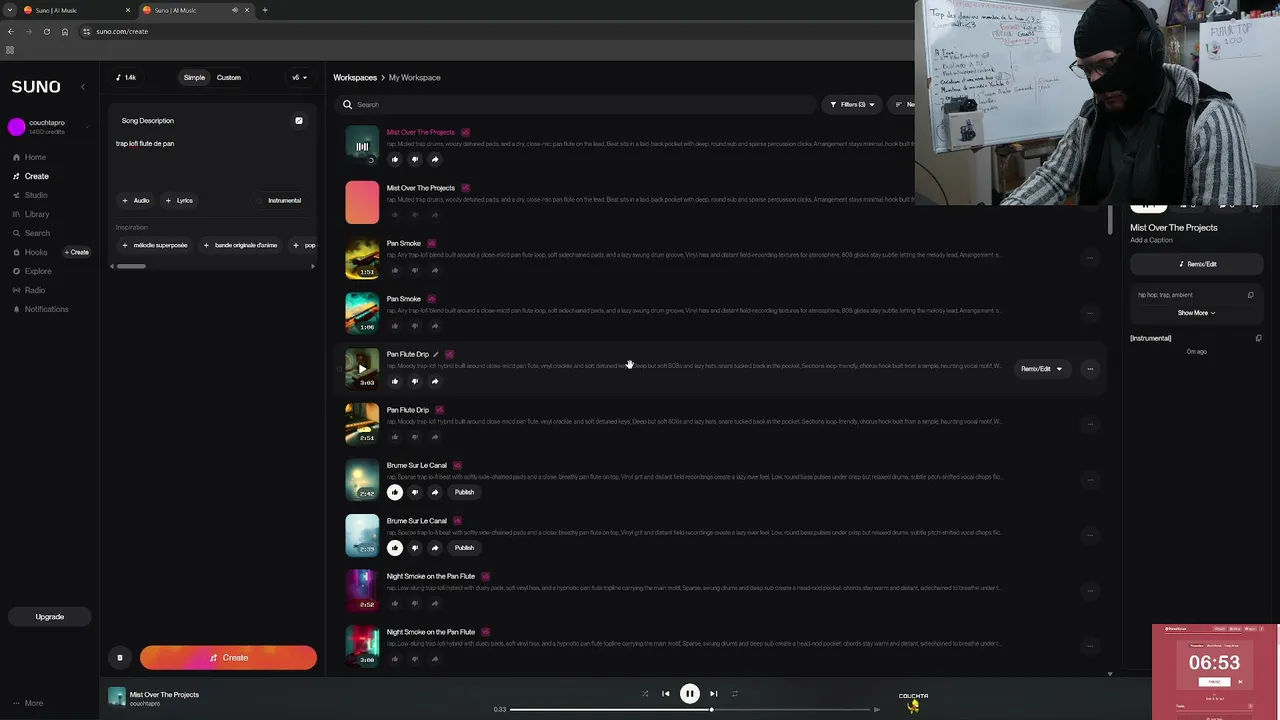Go to Explore in the sidebar

tap(38, 271)
